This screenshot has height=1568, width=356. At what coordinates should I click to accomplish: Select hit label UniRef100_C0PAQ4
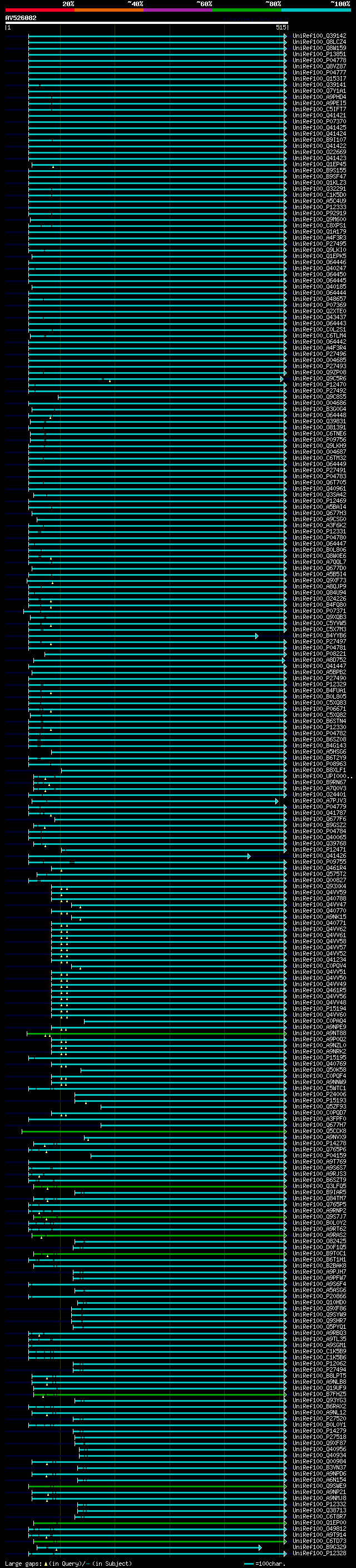tap(319, 1021)
